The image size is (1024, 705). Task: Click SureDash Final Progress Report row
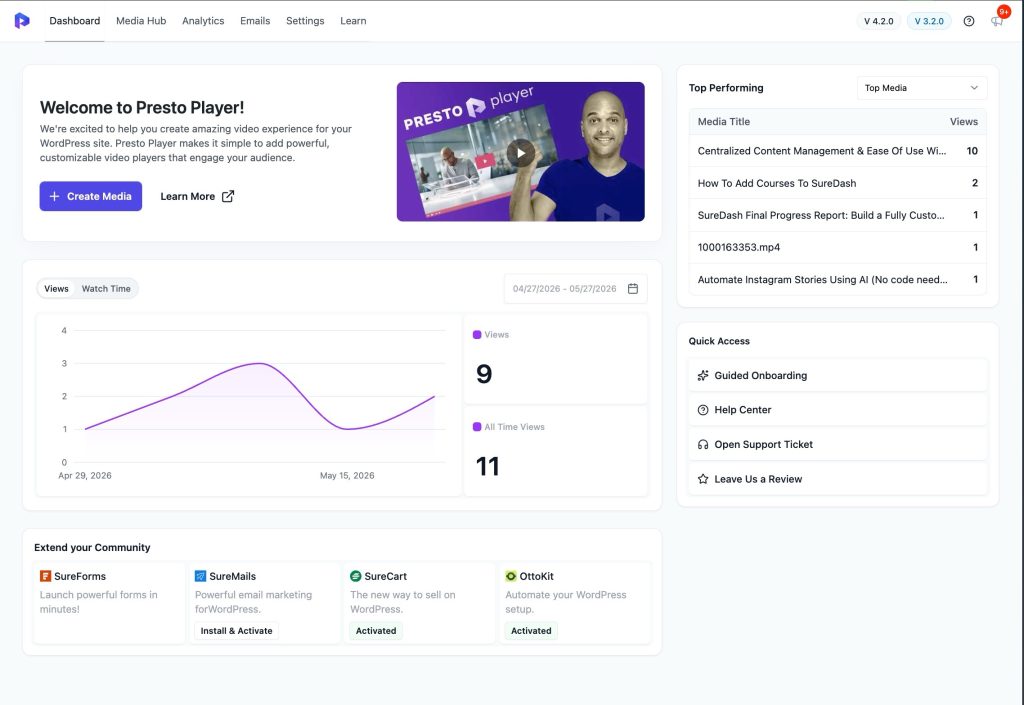click(x=838, y=215)
